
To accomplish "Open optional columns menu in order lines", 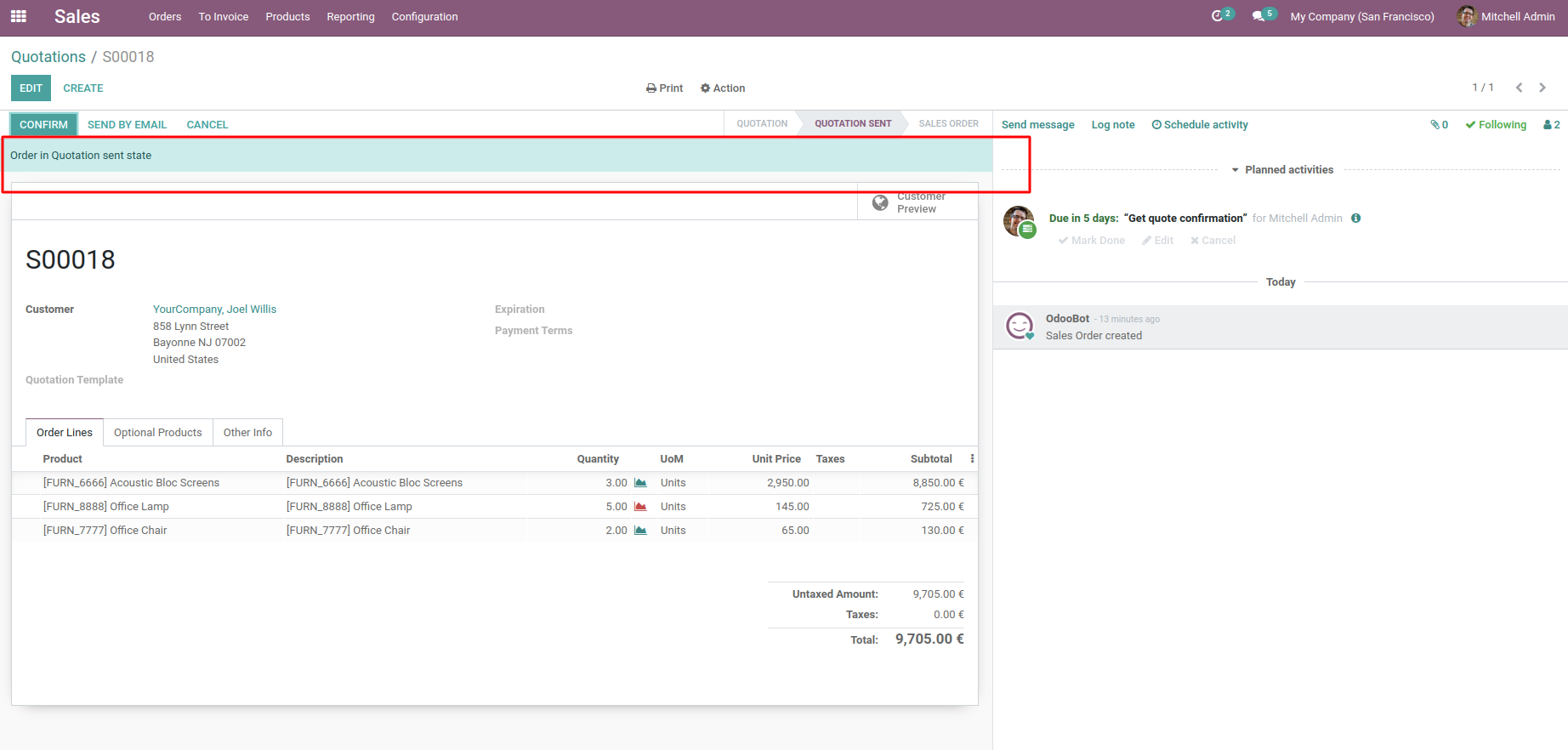I will (x=972, y=459).
